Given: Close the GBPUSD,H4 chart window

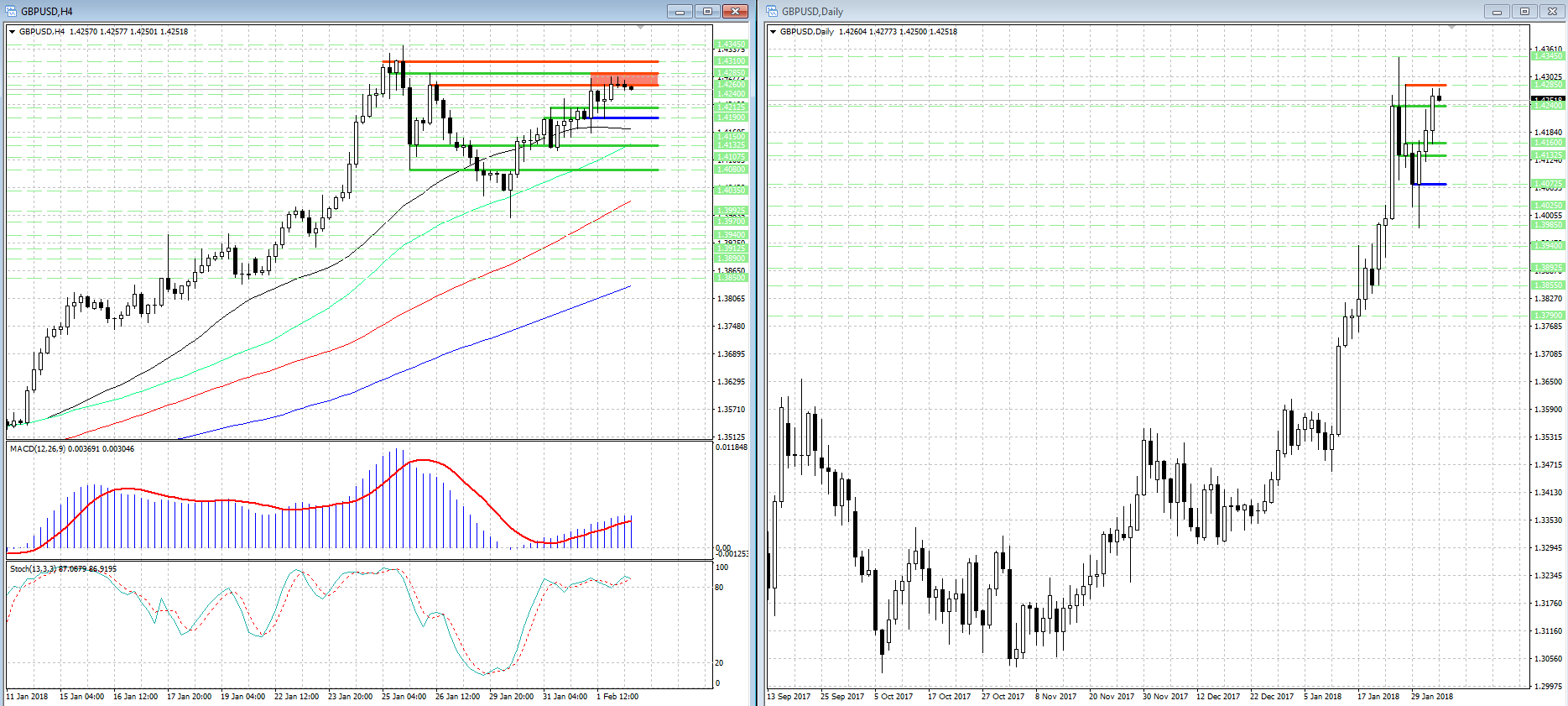Looking at the screenshot, I should click(735, 11).
